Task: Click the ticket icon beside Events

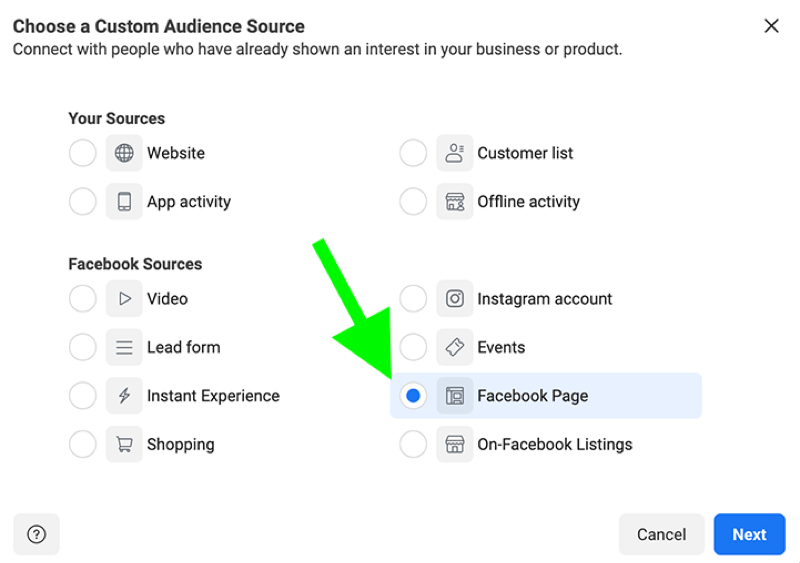Action: pos(455,347)
